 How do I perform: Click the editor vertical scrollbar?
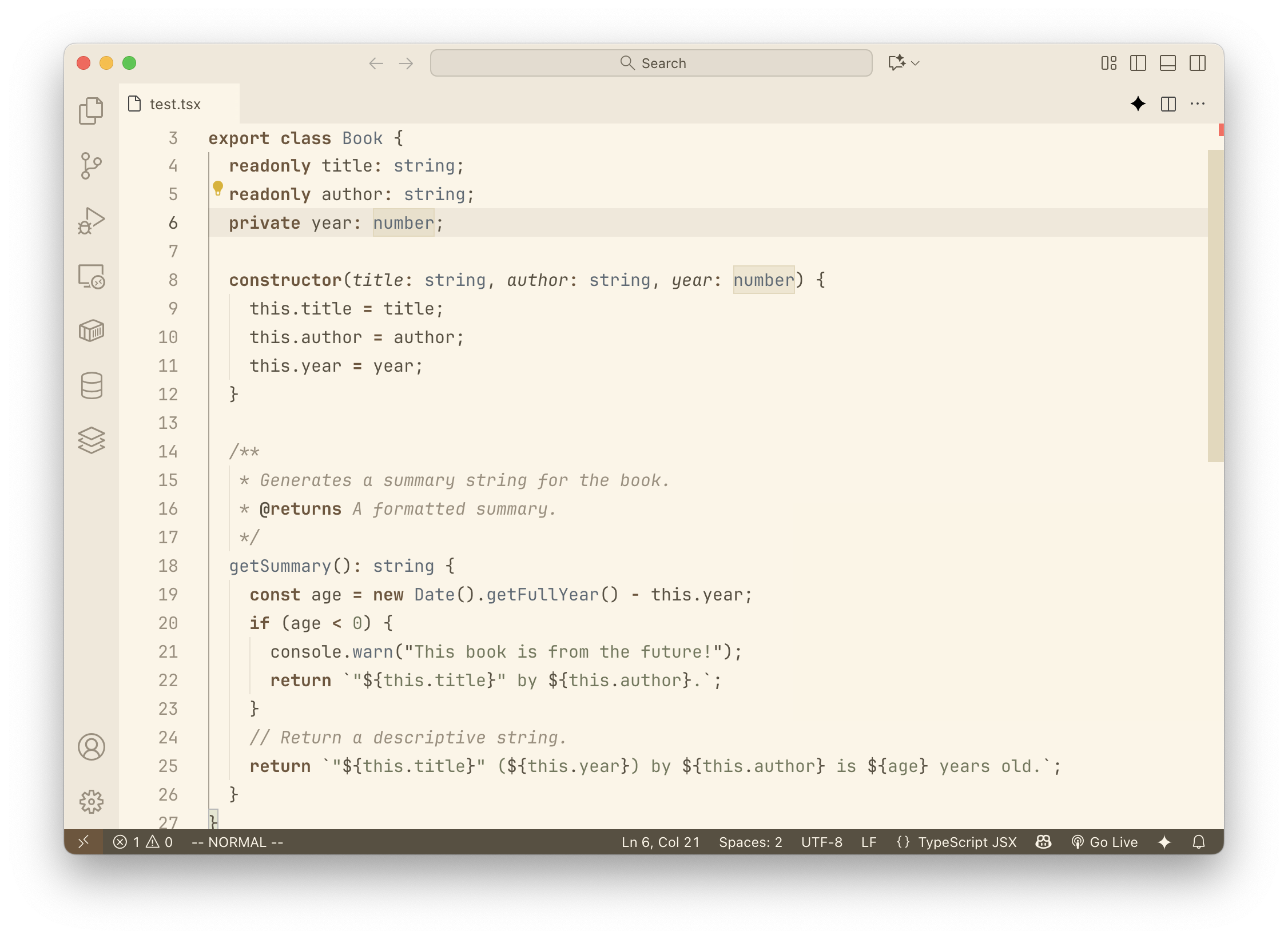point(1215,306)
